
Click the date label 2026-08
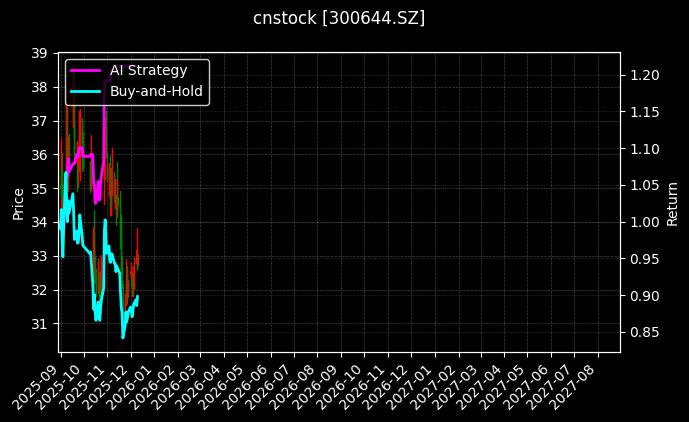294,386
